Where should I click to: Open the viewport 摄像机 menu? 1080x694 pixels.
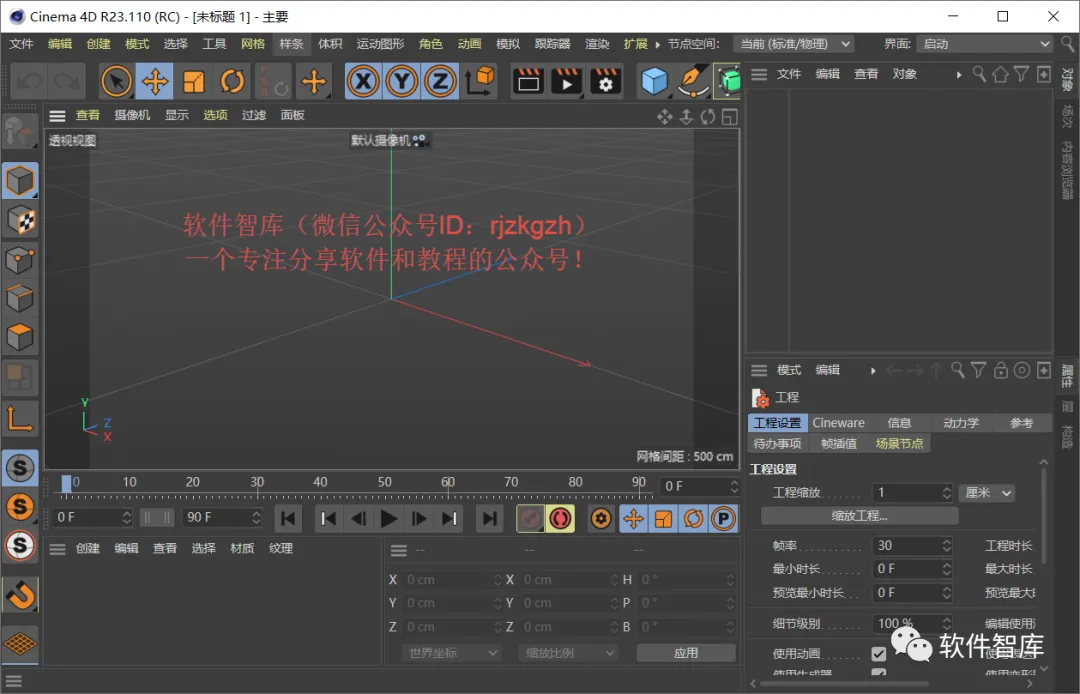(132, 115)
